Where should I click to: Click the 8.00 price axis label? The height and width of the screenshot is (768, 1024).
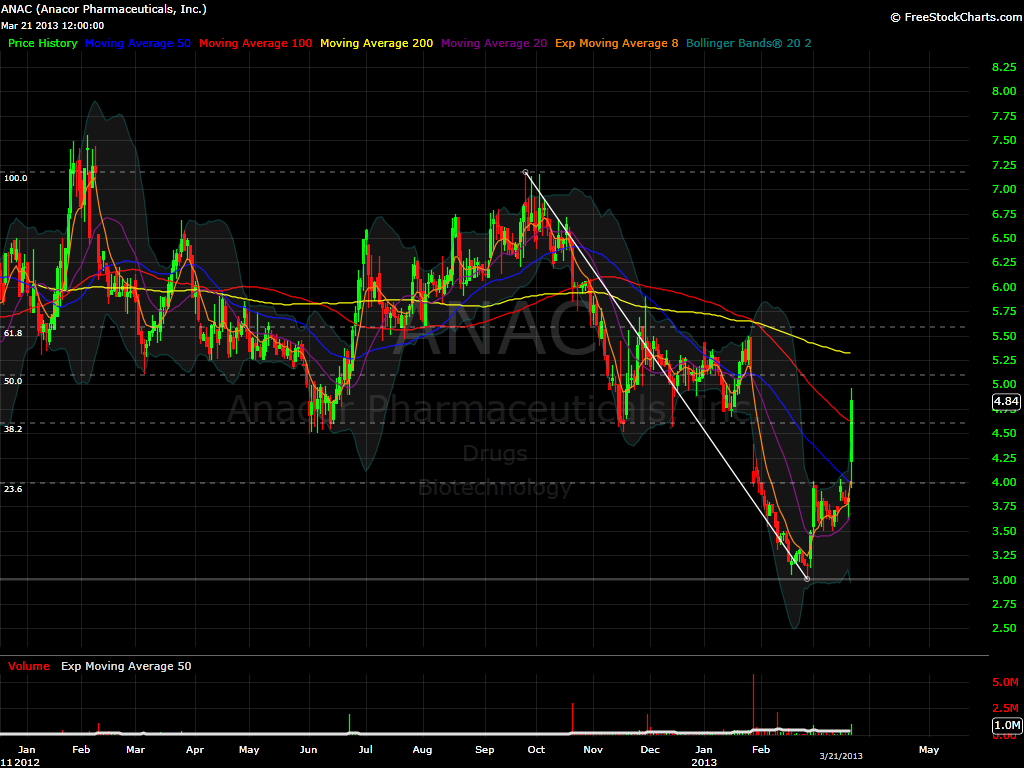click(x=1004, y=91)
